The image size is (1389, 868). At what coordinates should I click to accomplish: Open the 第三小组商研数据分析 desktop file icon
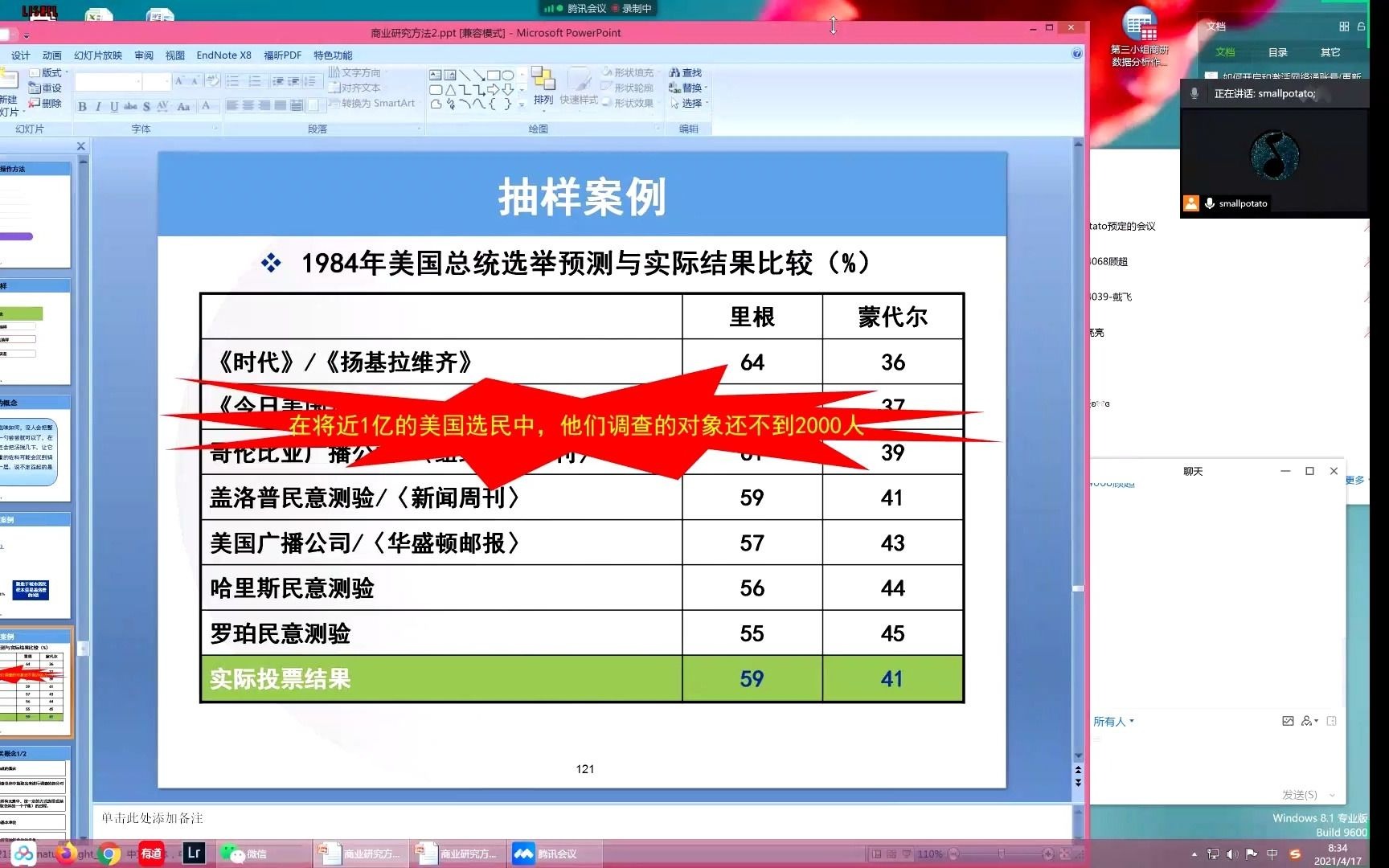pyautogui.click(x=1140, y=36)
